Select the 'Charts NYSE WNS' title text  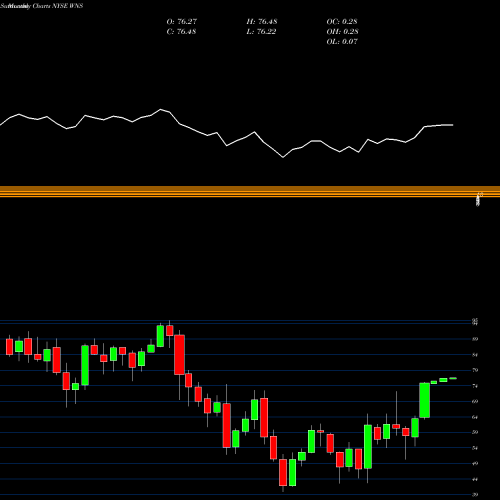pos(58,6)
